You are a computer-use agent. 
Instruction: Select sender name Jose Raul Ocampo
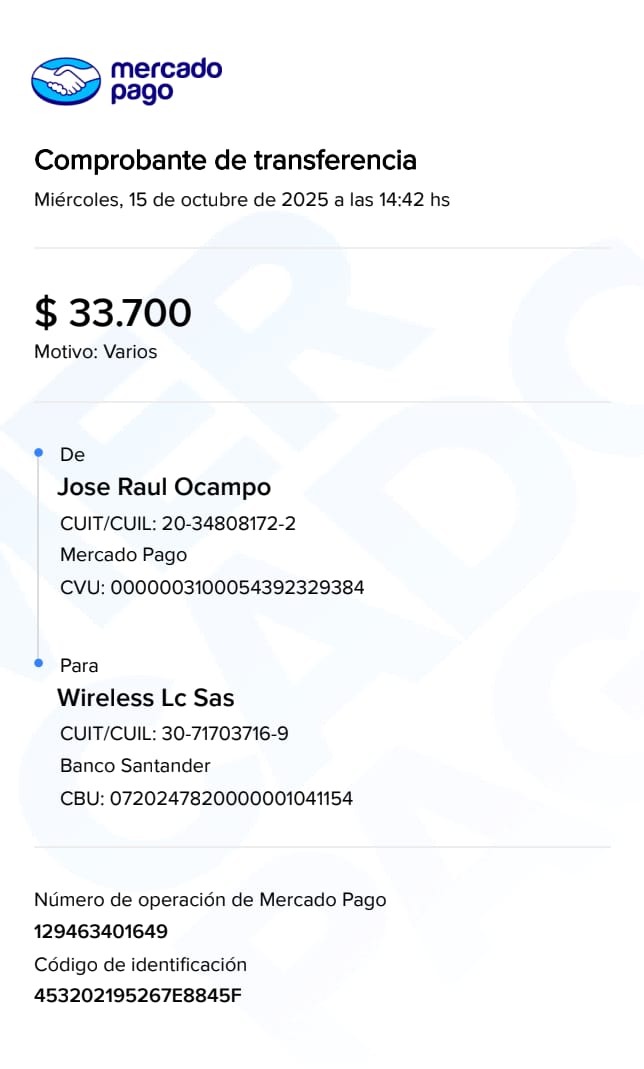[164, 487]
